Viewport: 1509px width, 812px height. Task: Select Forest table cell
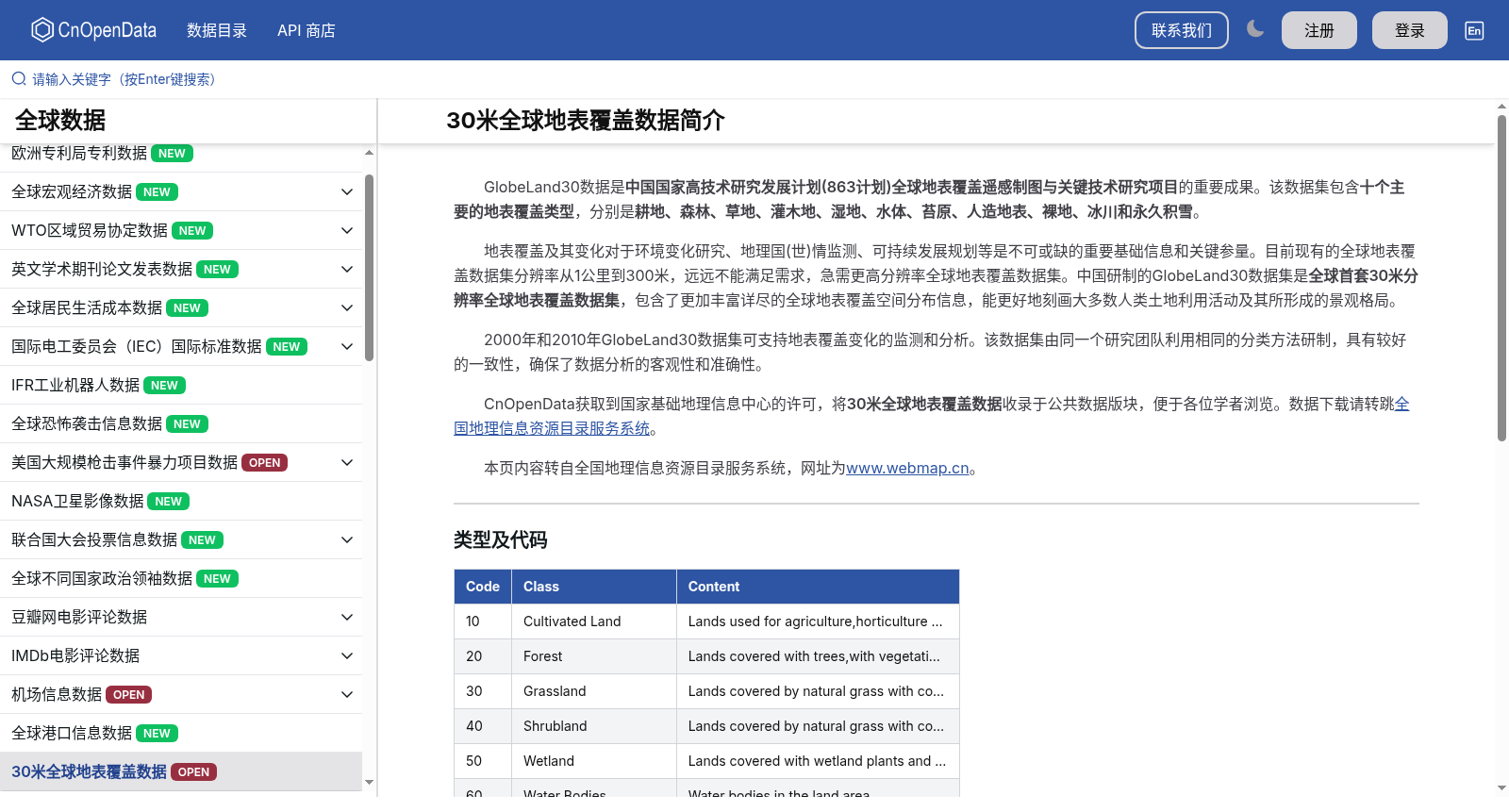pos(594,656)
